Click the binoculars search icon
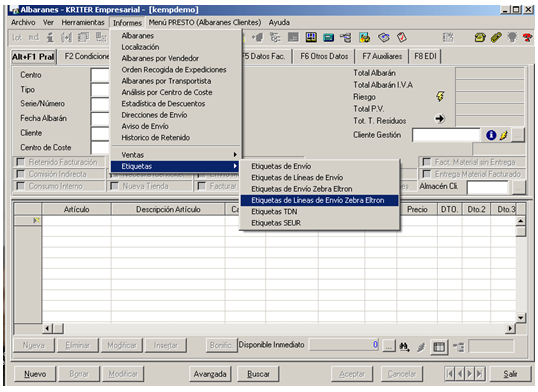Viewport: 538px width, 392px height. [x=404, y=347]
